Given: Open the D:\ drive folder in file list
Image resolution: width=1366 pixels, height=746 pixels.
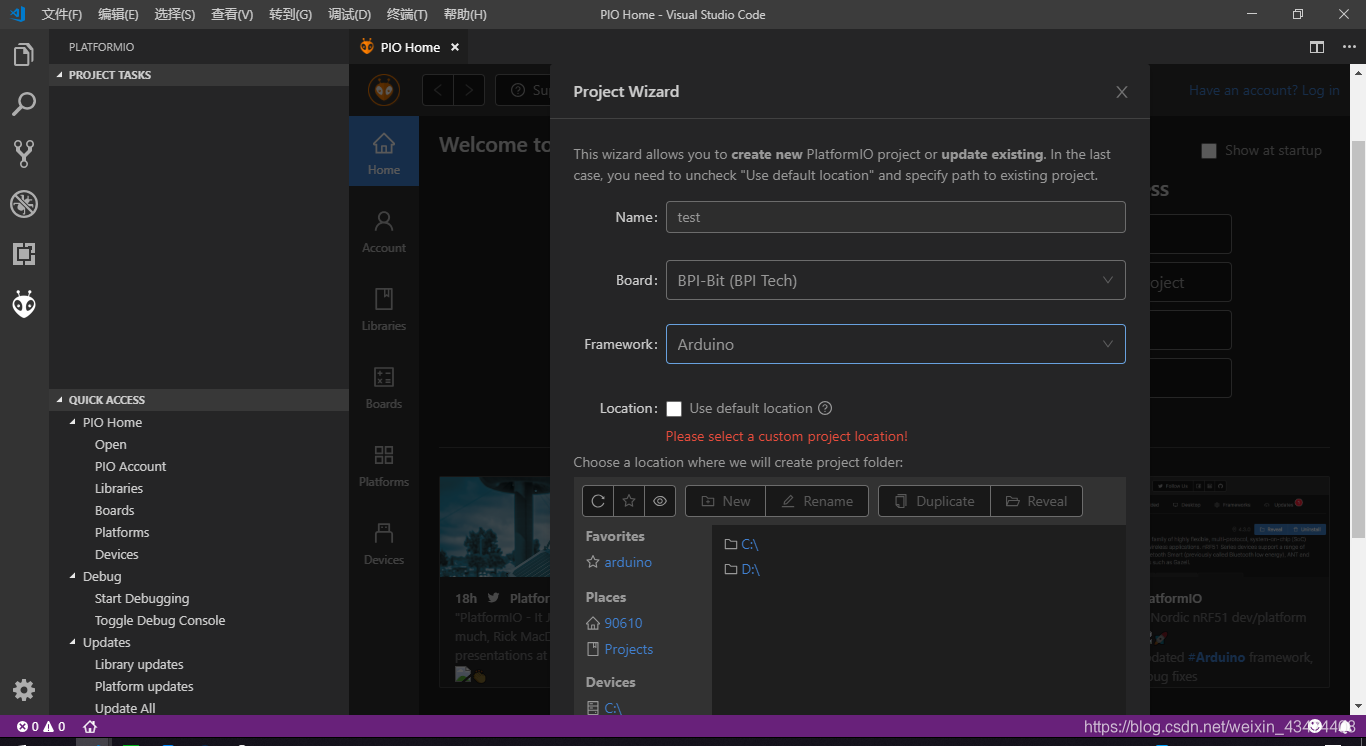Looking at the screenshot, I should (x=750, y=569).
